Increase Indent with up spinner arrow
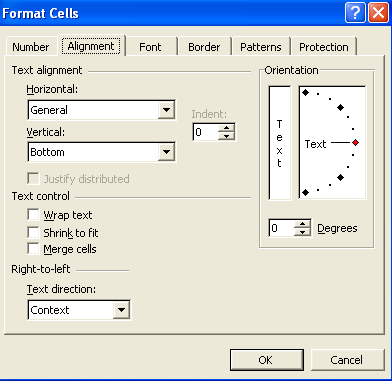Viewport: 392px width, 381px height. [227, 128]
